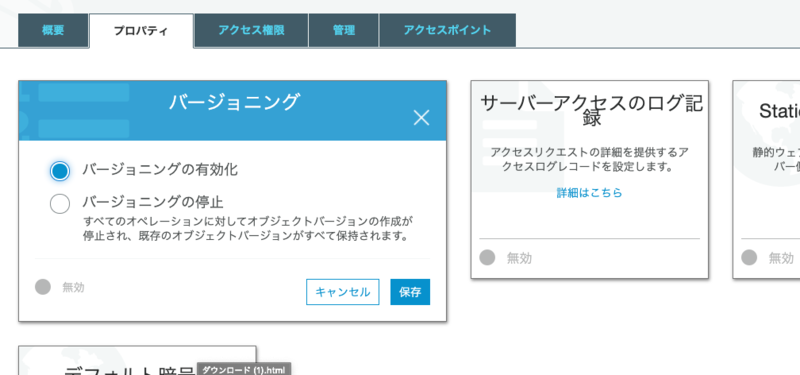This screenshot has width=800, height=375.
Task: Switch to the 概要 tab
Action: [x=53, y=31]
